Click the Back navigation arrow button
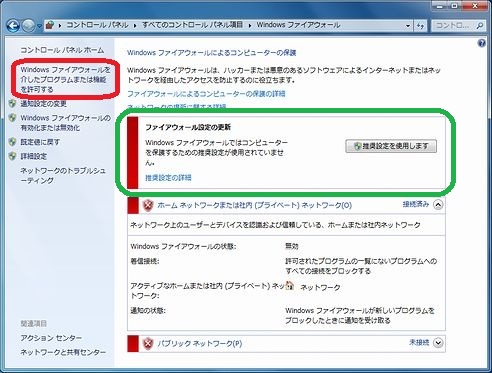The width and height of the screenshot is (492, 373). tap(13, 25)
